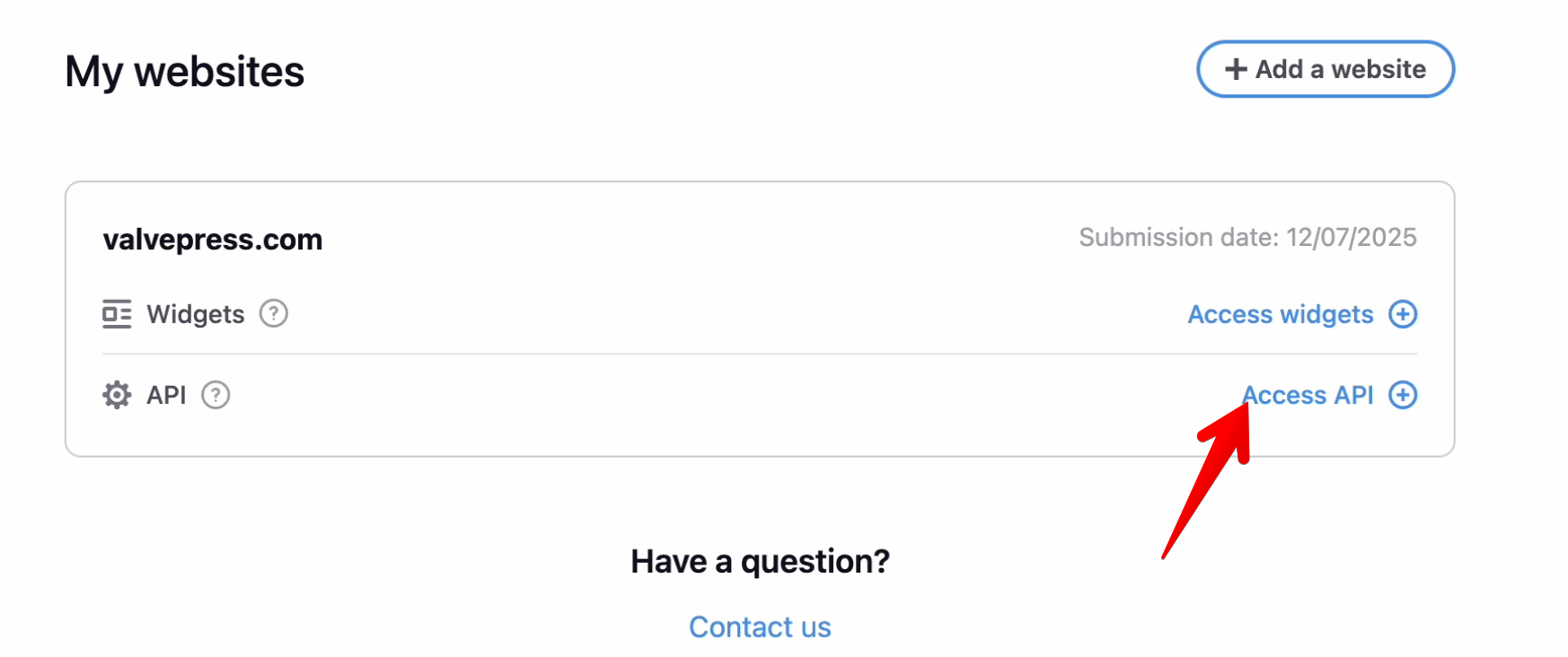The image size is (1568, 657).
Task: Click the divider between Widgets and API
Action: [x=760, y=354]
